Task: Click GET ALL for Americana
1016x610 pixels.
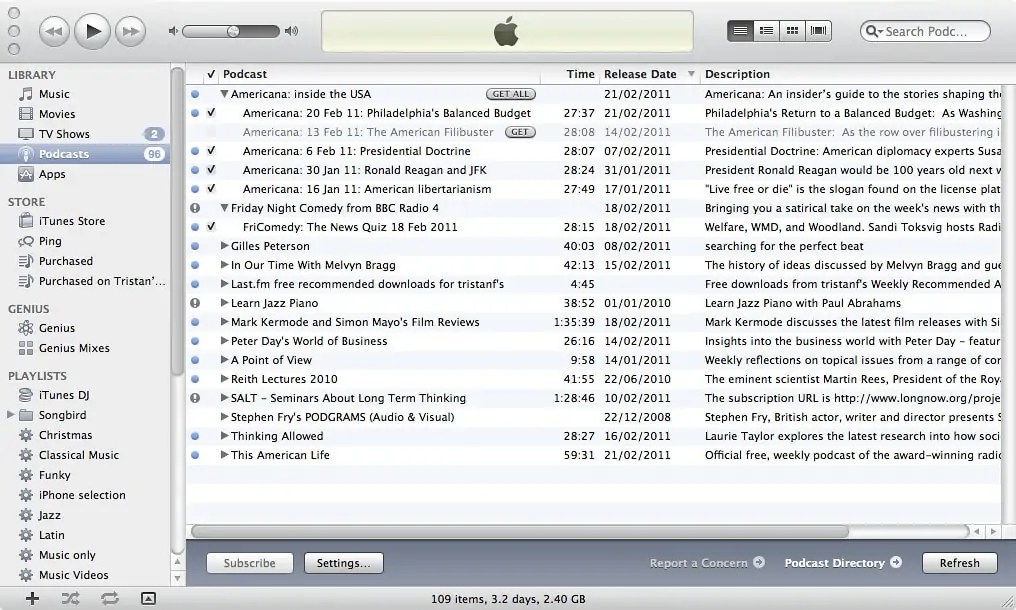Action: click(x=511, y=94)
